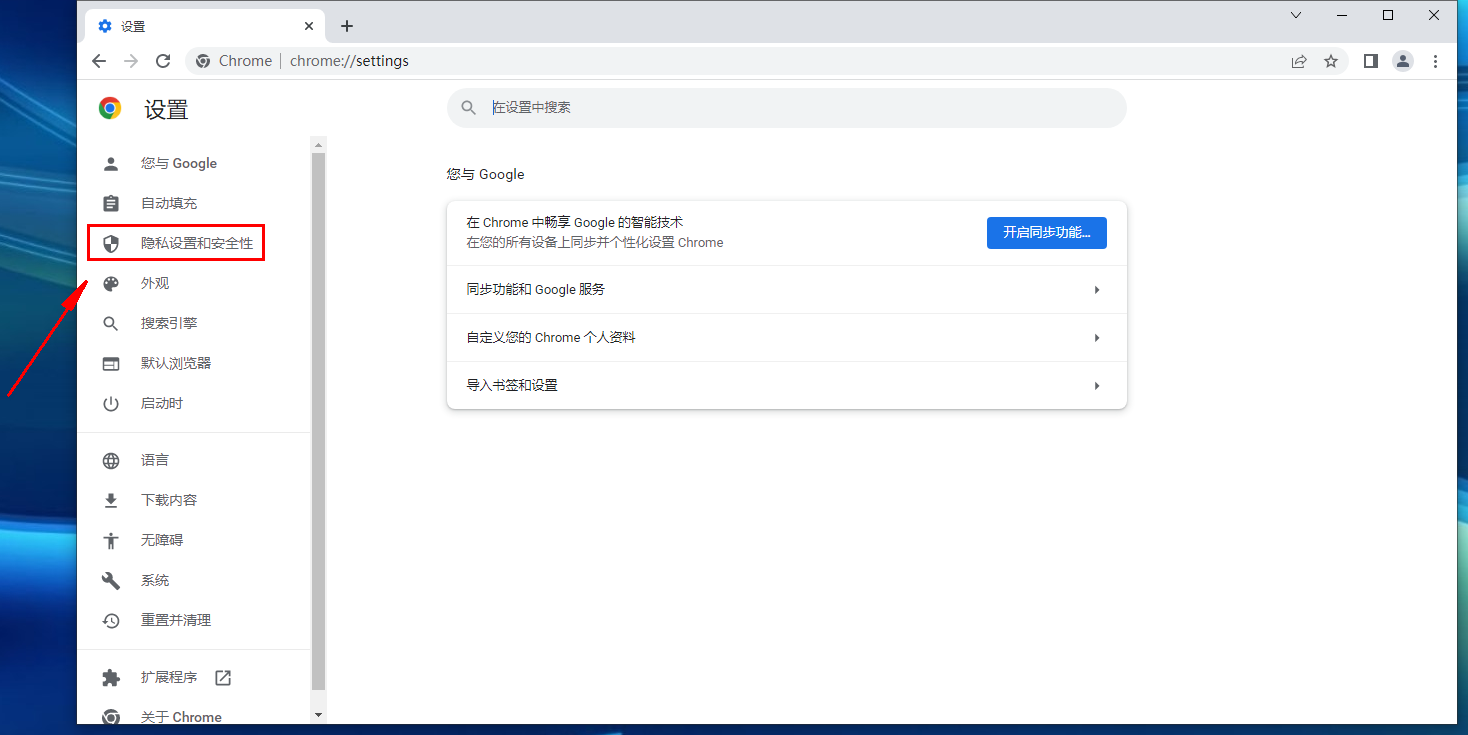
Task: Click the globe icon for 语言
Action: [x=111, y=460]
